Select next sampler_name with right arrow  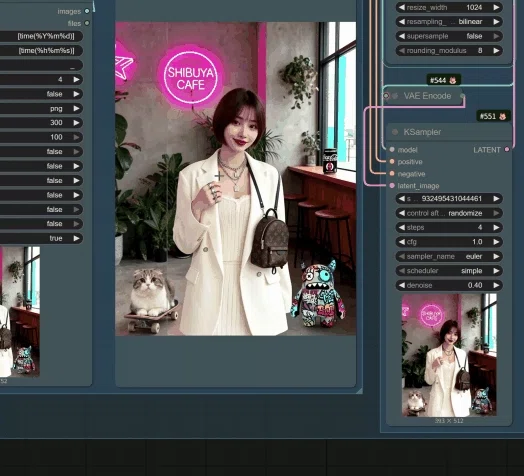[497, 256]
